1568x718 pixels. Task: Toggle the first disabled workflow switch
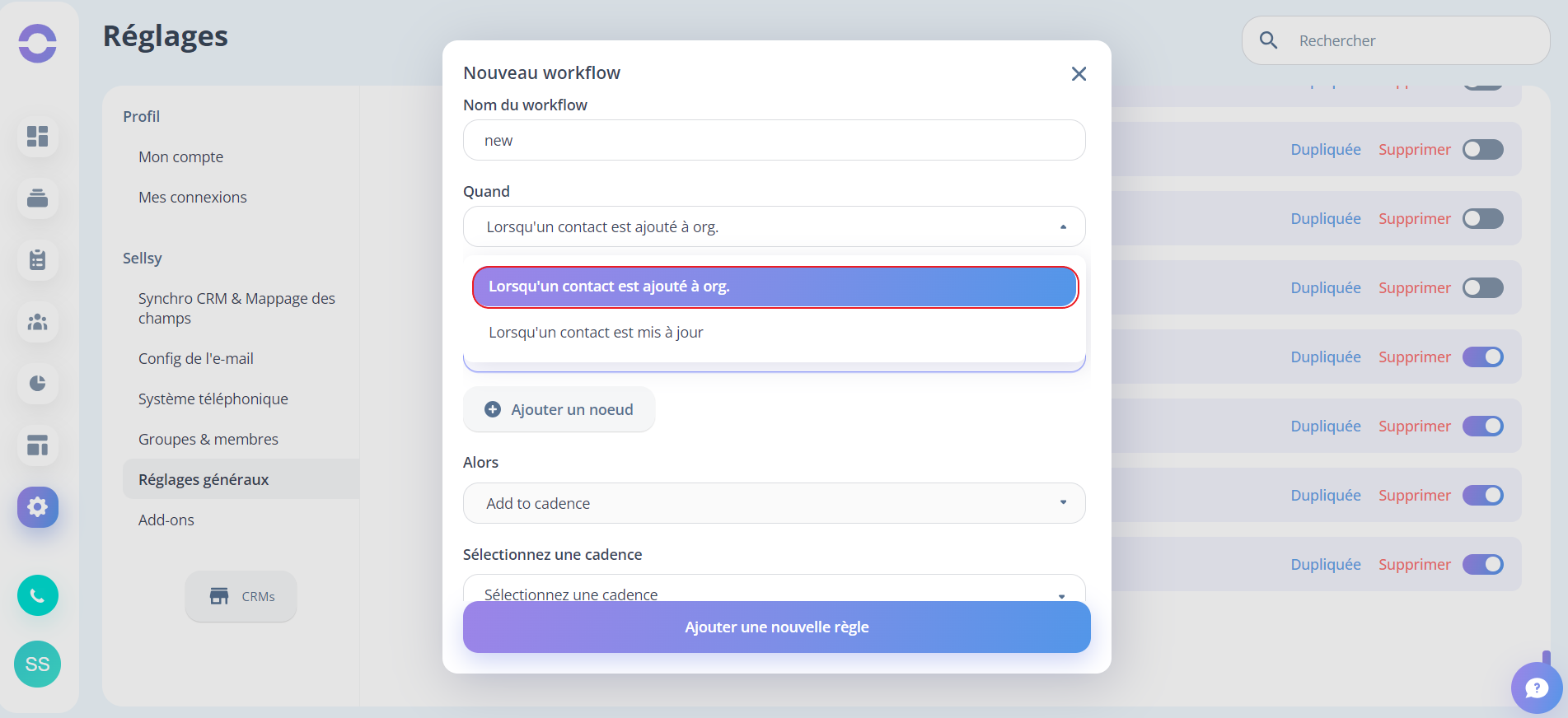coord(1483,150)
